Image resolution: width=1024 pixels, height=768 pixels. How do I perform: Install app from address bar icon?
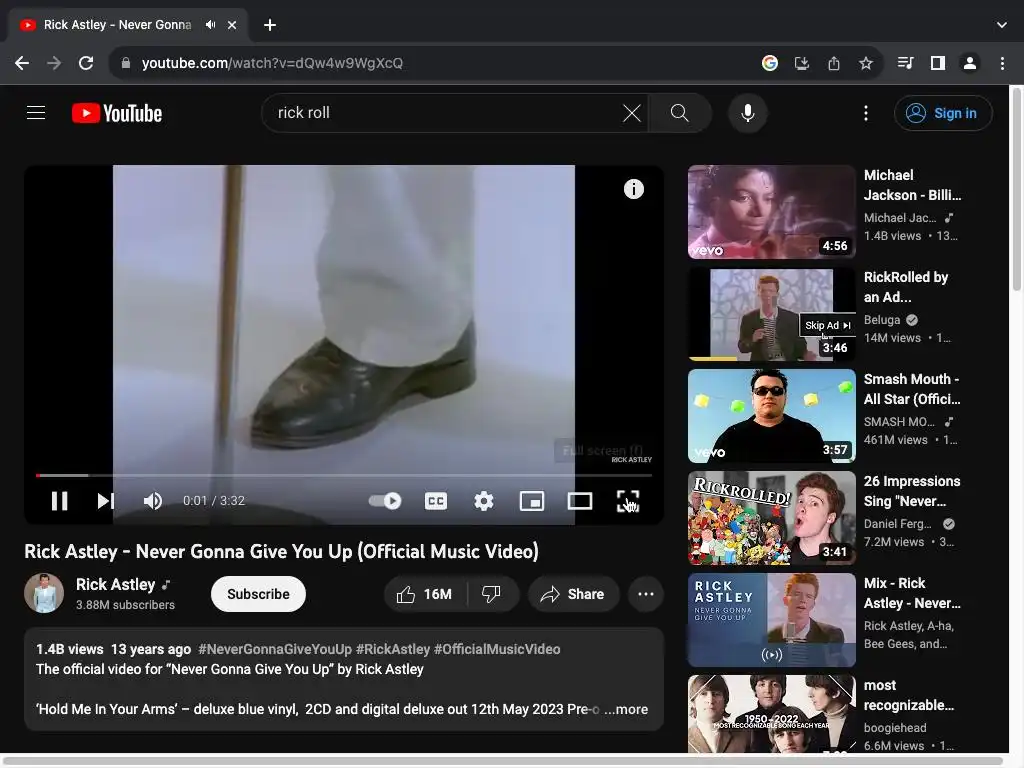click(x=802, y=63)
